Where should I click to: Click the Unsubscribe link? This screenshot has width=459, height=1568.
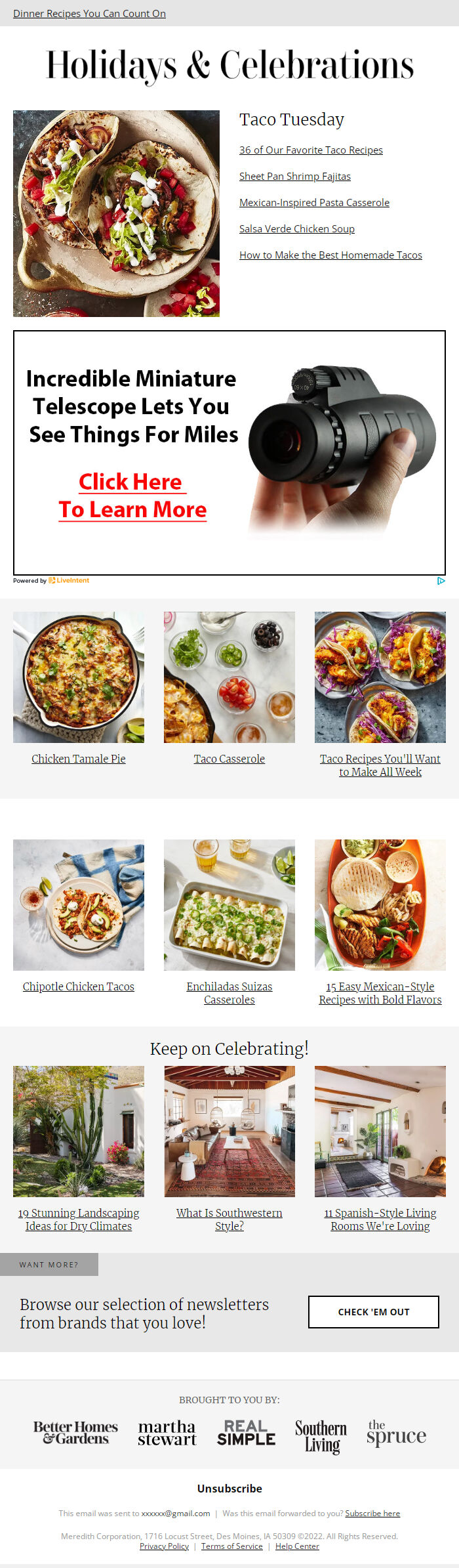229,1489
